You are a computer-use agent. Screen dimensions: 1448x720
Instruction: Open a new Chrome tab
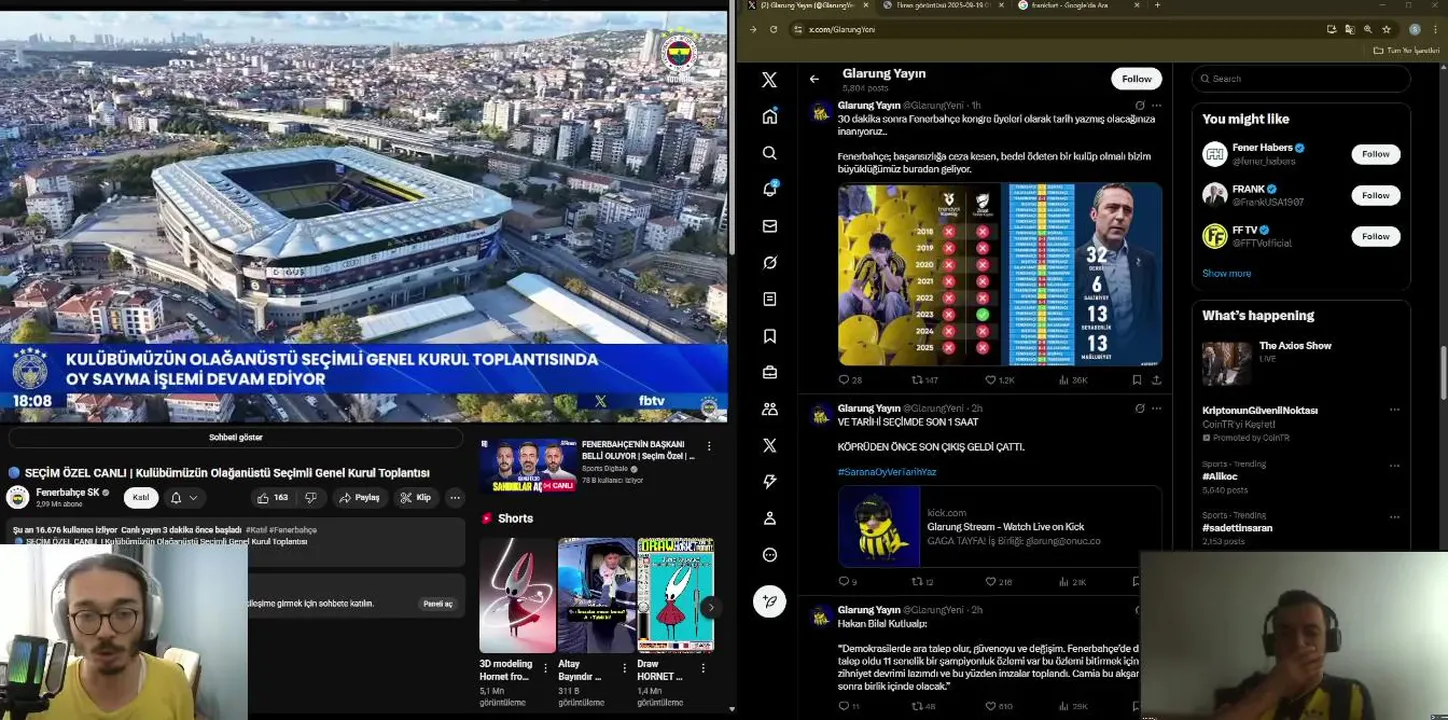point(1157,5)
